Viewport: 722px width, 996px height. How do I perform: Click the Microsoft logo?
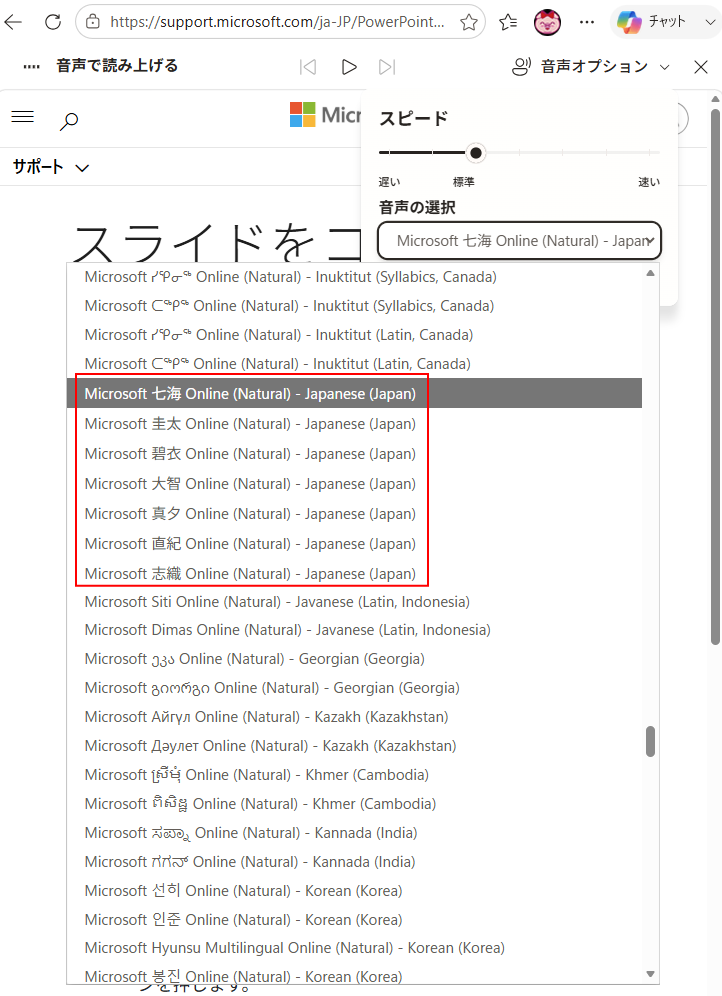point(325,115)
